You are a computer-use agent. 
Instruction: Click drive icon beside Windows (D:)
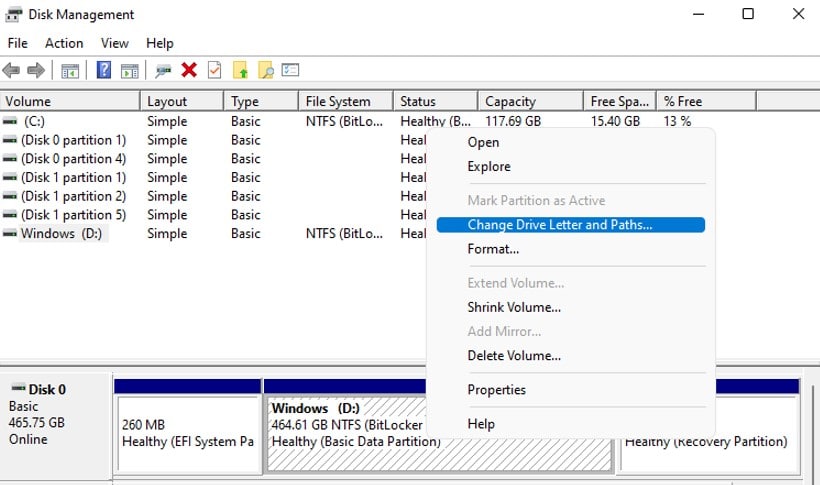[10, 233]
